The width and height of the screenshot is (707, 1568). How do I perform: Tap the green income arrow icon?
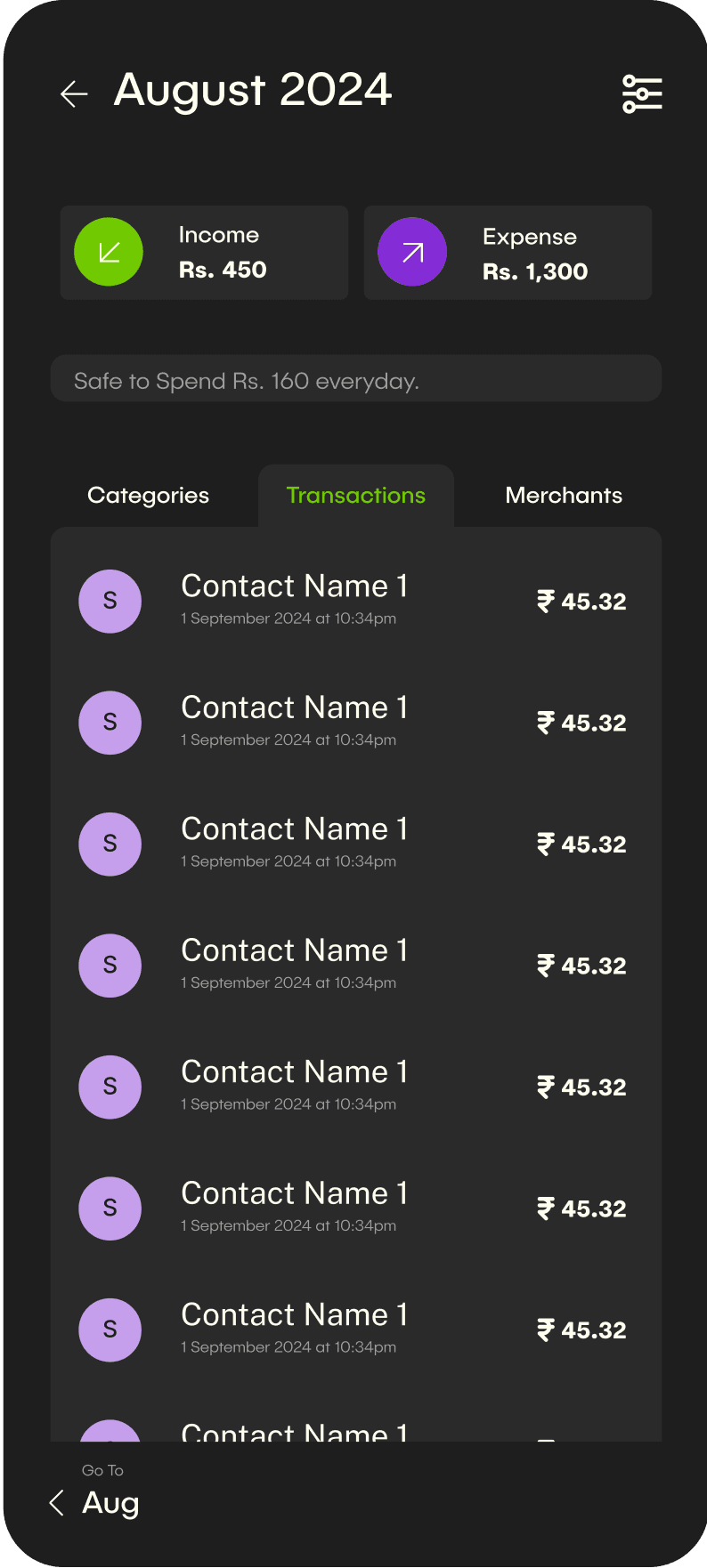coord(109,253)
